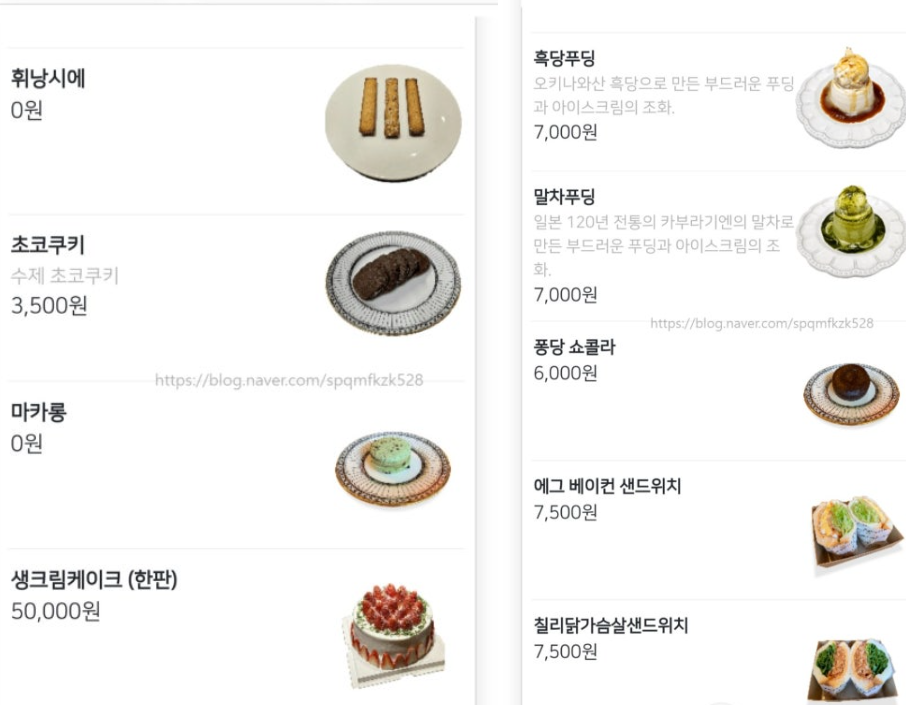Open the 말차푸딩 matcha pudding photo
The height and width of the screenshot is (705, 906).
pyautogui.click(x=849, y=227)
